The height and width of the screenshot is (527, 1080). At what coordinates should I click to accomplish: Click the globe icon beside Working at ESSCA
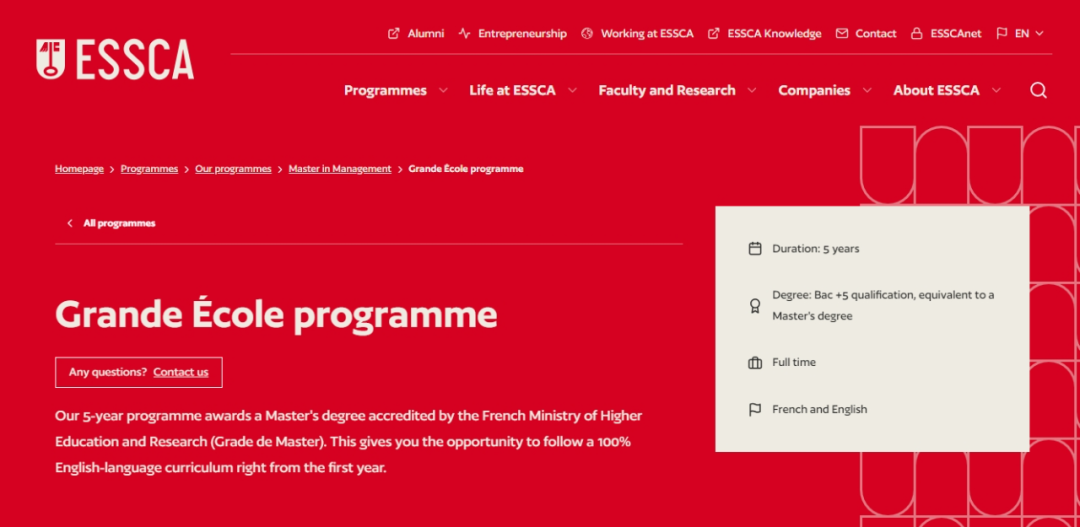click(x=587, y=33)
